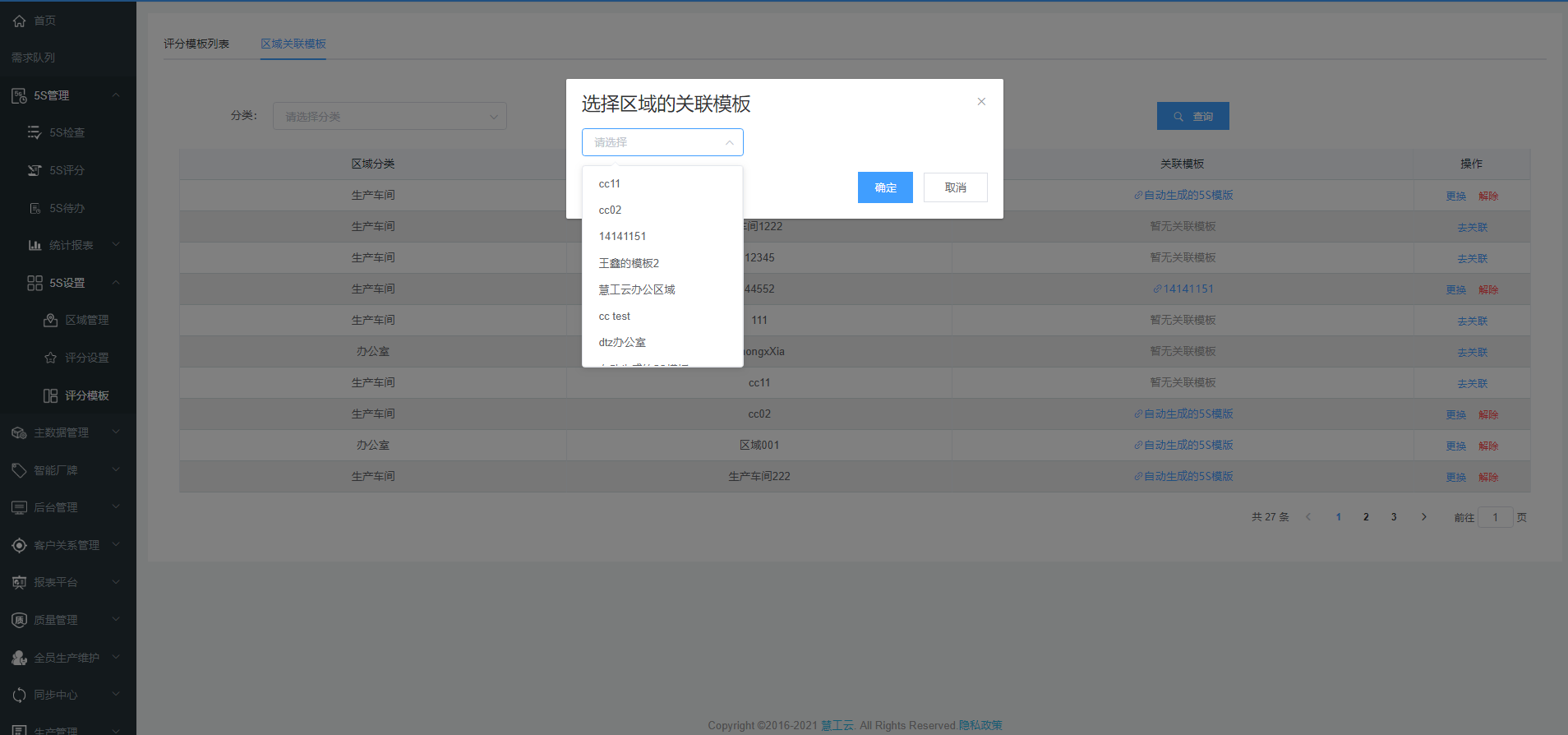
Task: Select cc02 from the dropdown list
Action: click(x=610, y=210)
